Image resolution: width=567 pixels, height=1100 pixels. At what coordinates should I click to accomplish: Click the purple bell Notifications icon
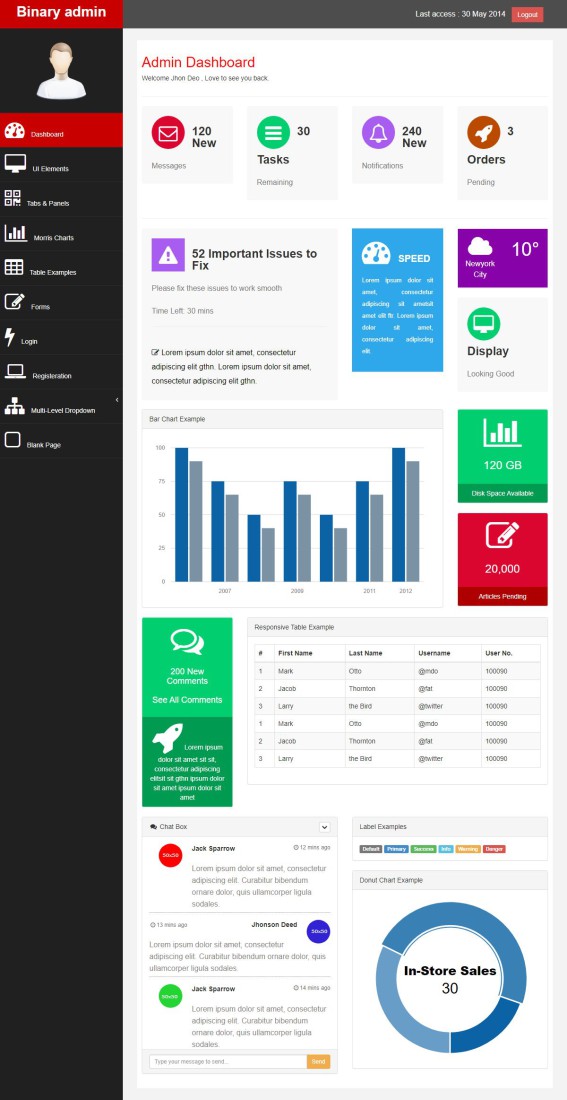pyautogui.click(x=378, y=133)
